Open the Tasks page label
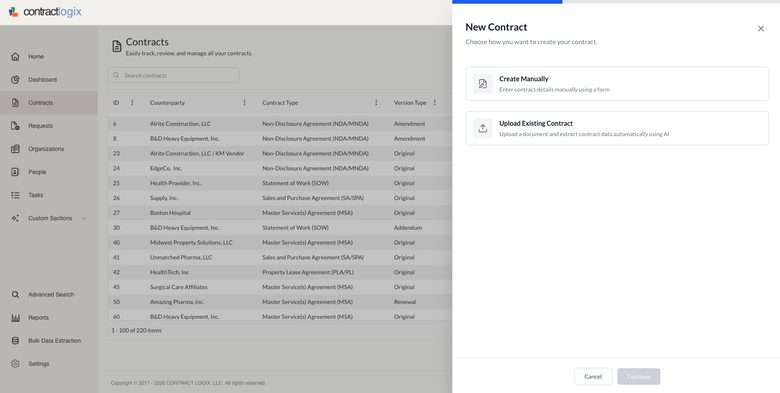This screenshot has height=393, width=780. click(x=36, y=195)
